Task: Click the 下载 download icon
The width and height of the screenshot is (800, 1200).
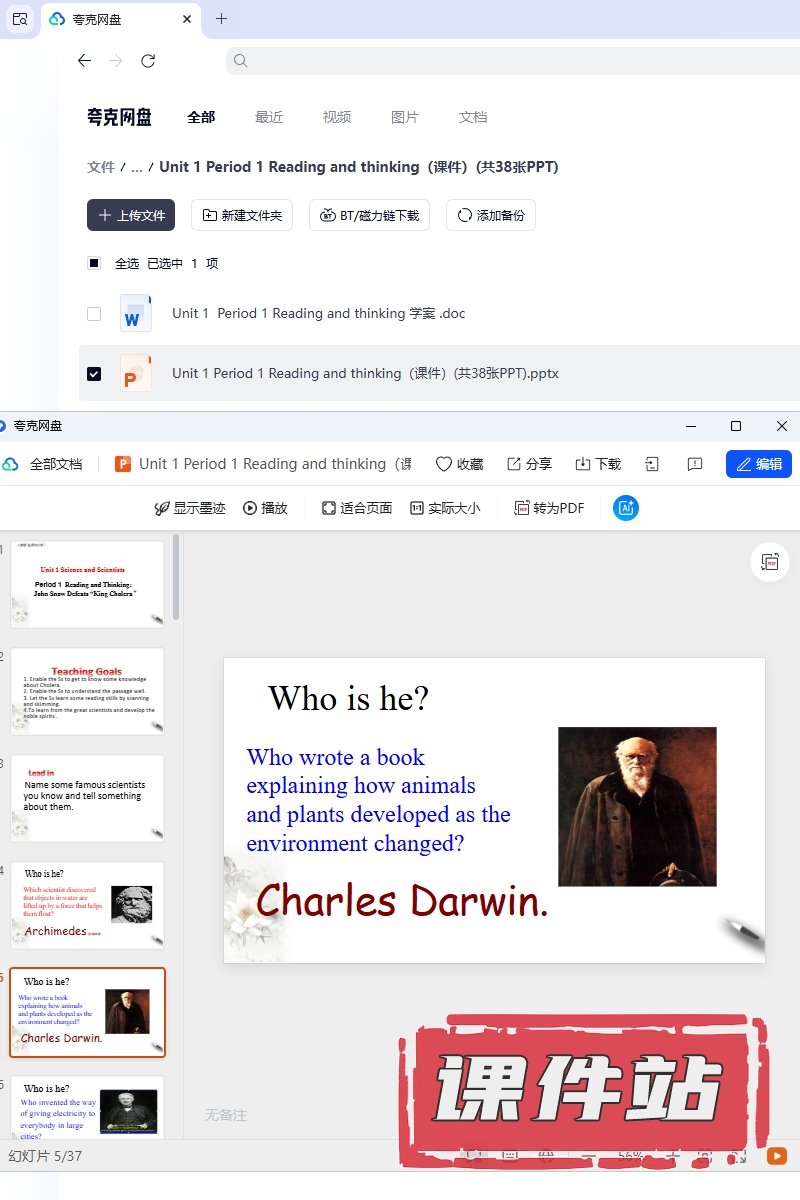Action: click(x=583, y=464)
